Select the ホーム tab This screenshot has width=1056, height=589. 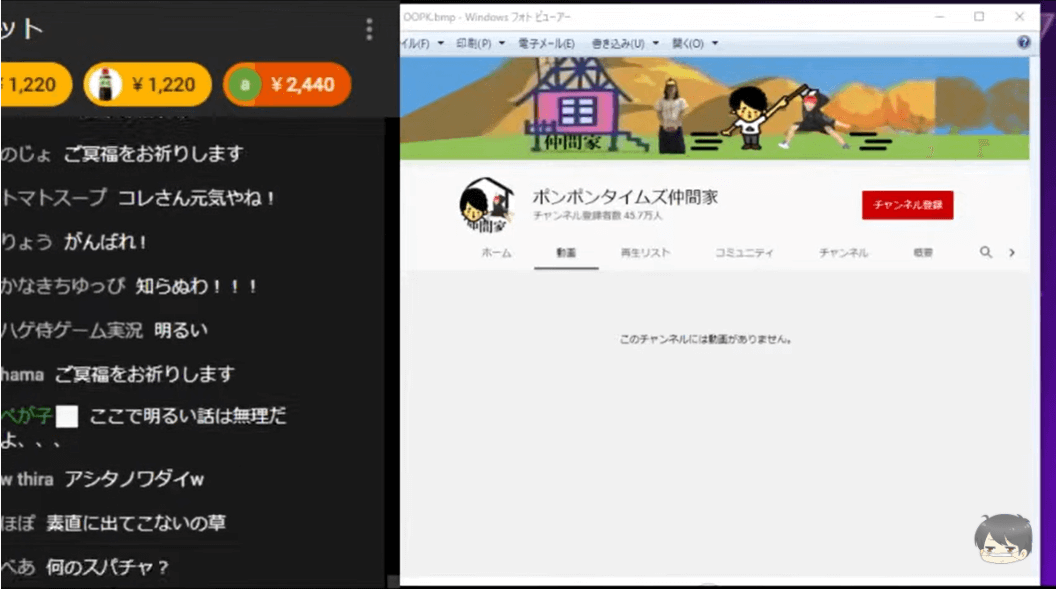point(499,252)
